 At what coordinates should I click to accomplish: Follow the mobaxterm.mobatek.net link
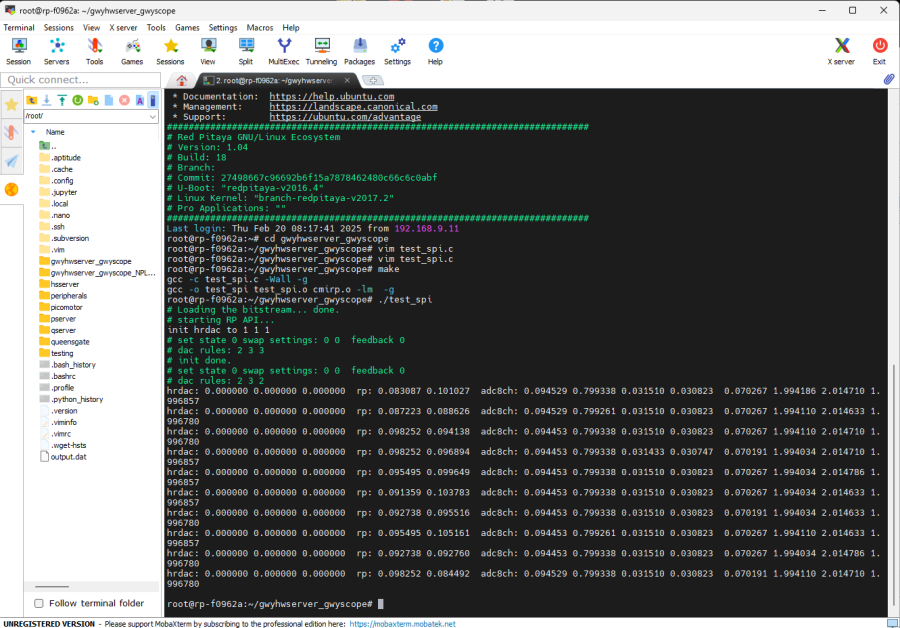click(x=401, y=623)
